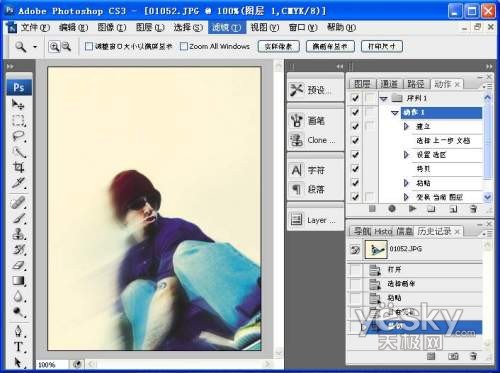The width and height of the screenshot is (500, 373).
Task: Uncheck the 粘贴 step checkmark in Actions
Action: point(355,183)
